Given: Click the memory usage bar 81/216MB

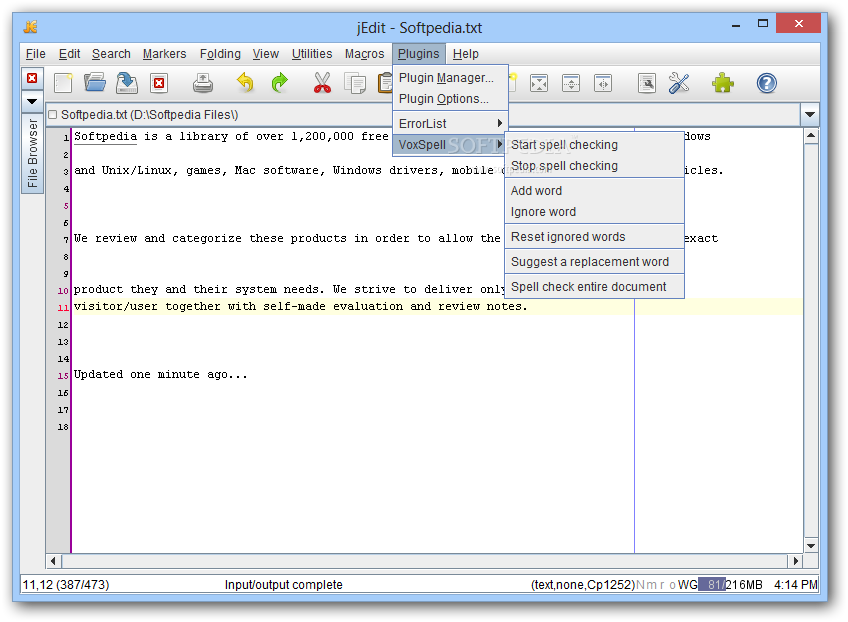Looking at the screenshot, I should coord(730,585).
